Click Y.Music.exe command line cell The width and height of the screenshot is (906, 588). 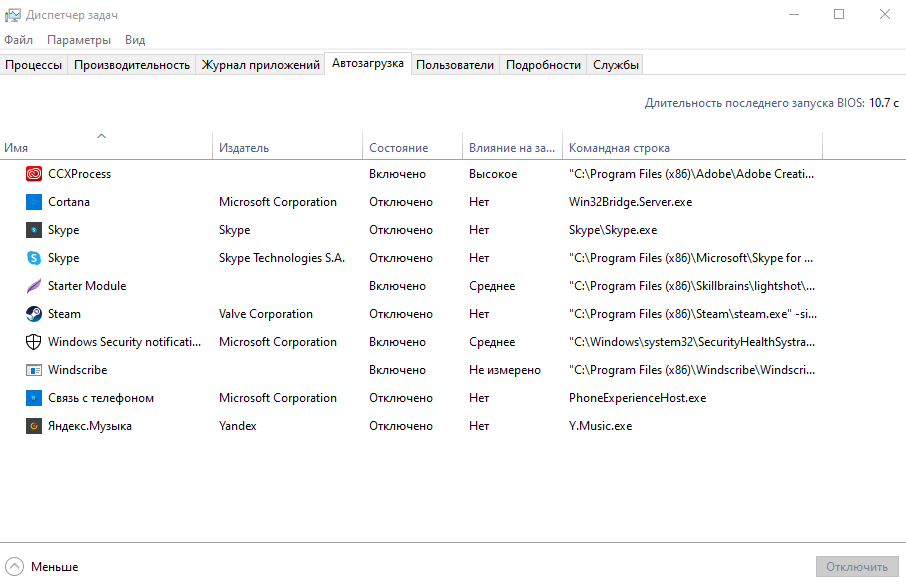(x=600, y=426)
